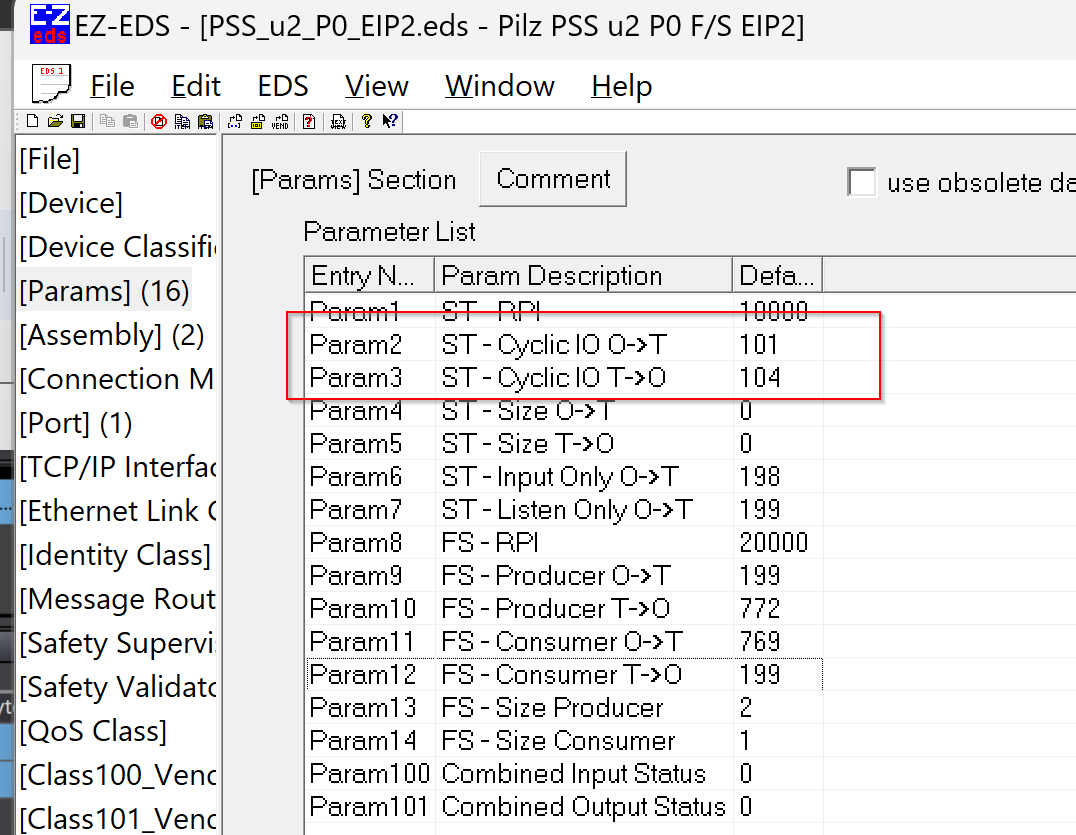Create a new EDS file with toolbar icon
This screenshot has height=835, width=1076.
tap(32, 121)
